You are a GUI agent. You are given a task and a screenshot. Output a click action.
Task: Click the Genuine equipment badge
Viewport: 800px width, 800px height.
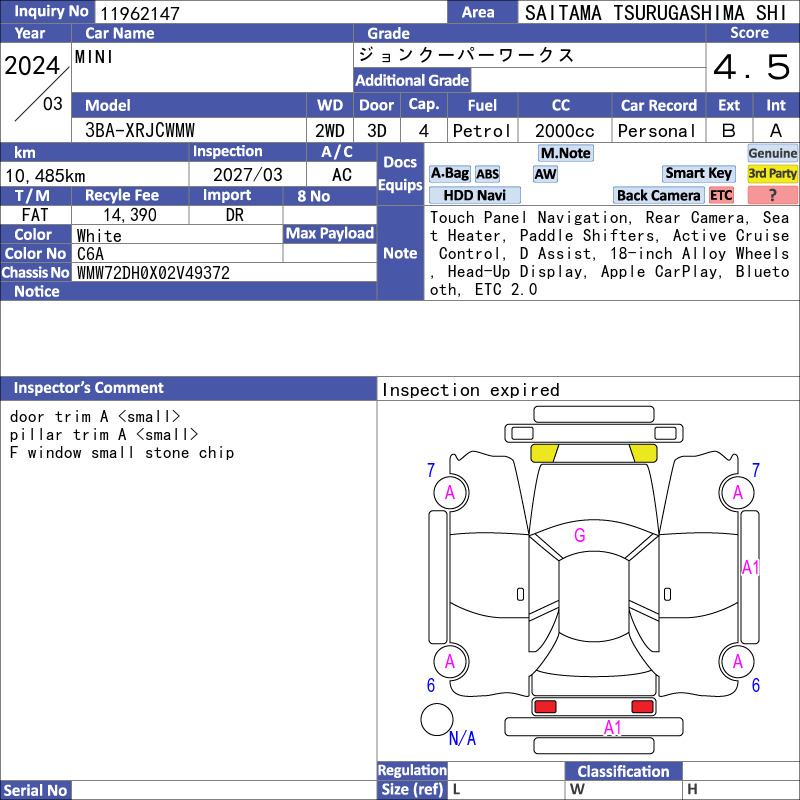[772, 153]
